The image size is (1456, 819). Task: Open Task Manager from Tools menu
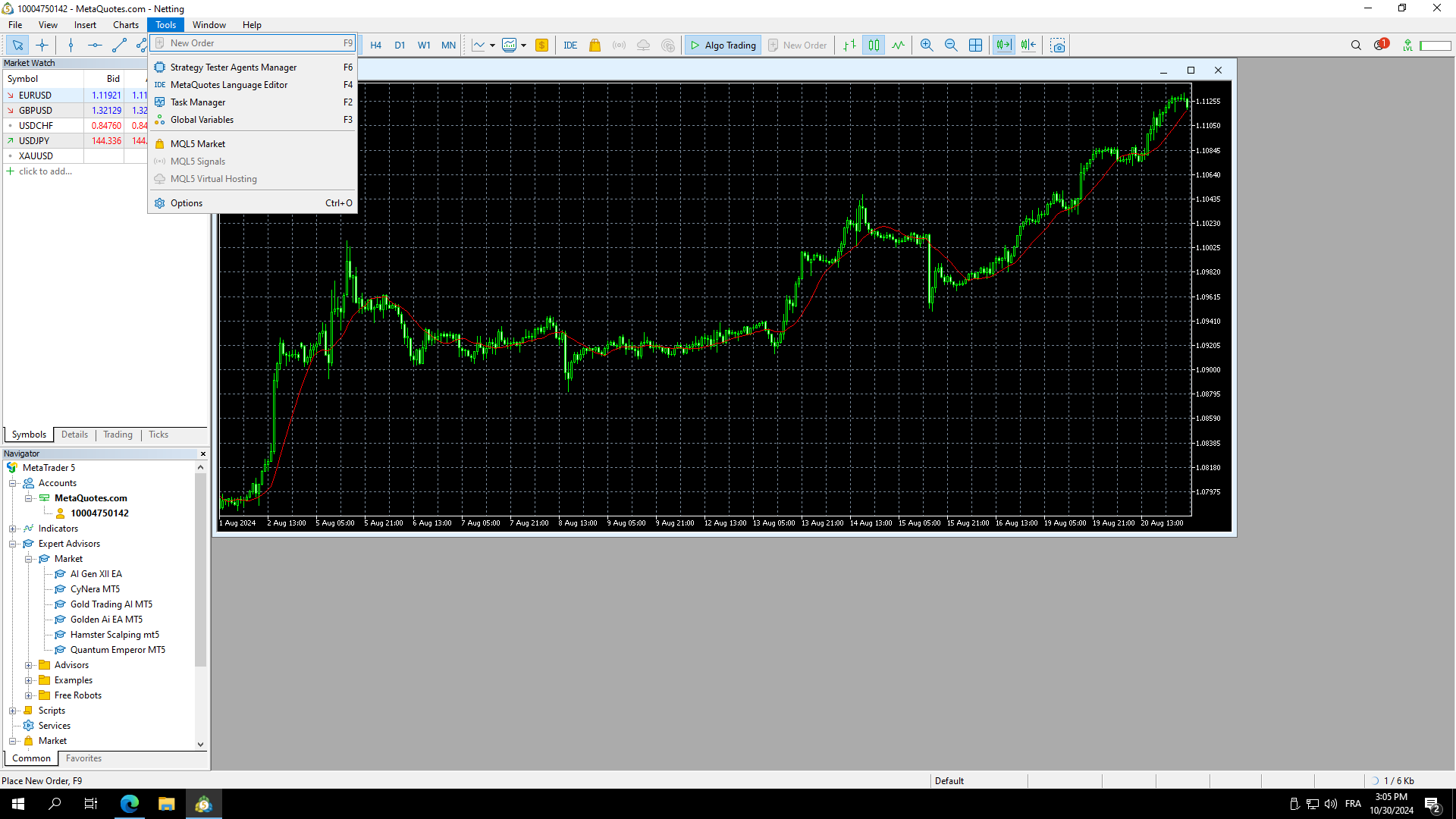click(253, 102)
